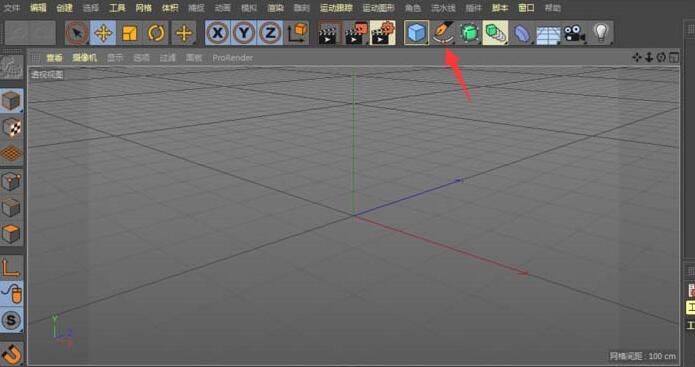Viewport: 695px width, 367px height.
Task: Toggle the Enable Axis L-shaped icon
Action: pyautogui.click(x=12, y=267)
